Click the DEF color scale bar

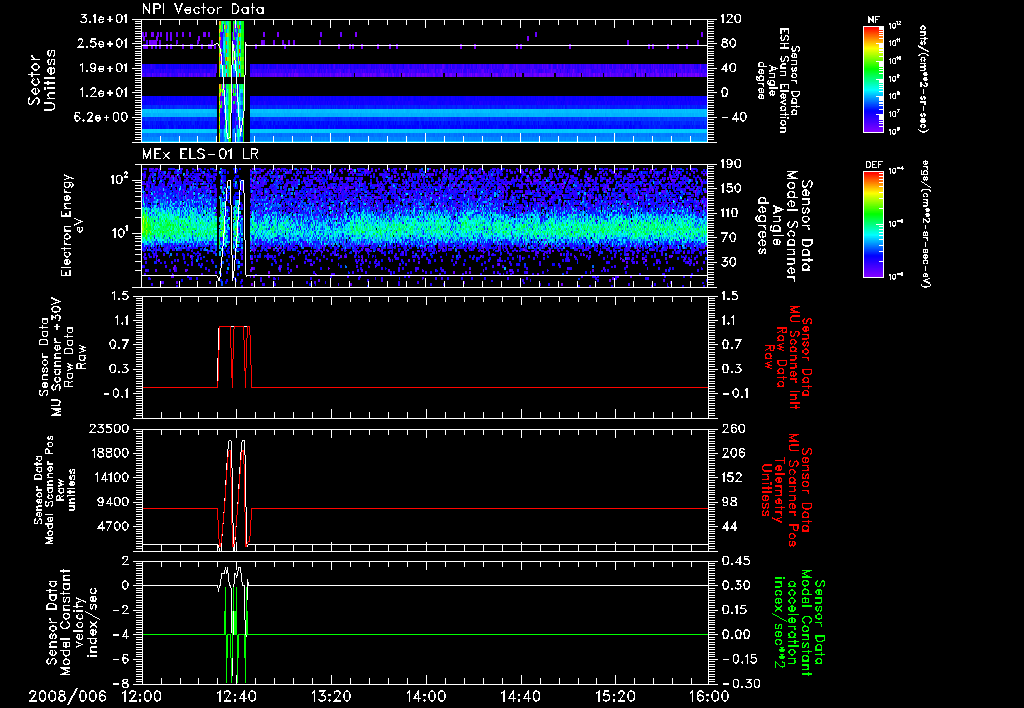[x=874, y=224]
